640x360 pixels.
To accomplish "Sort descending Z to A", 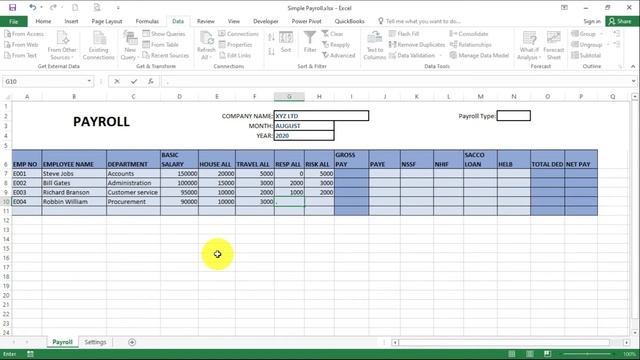I will point(271,52).
